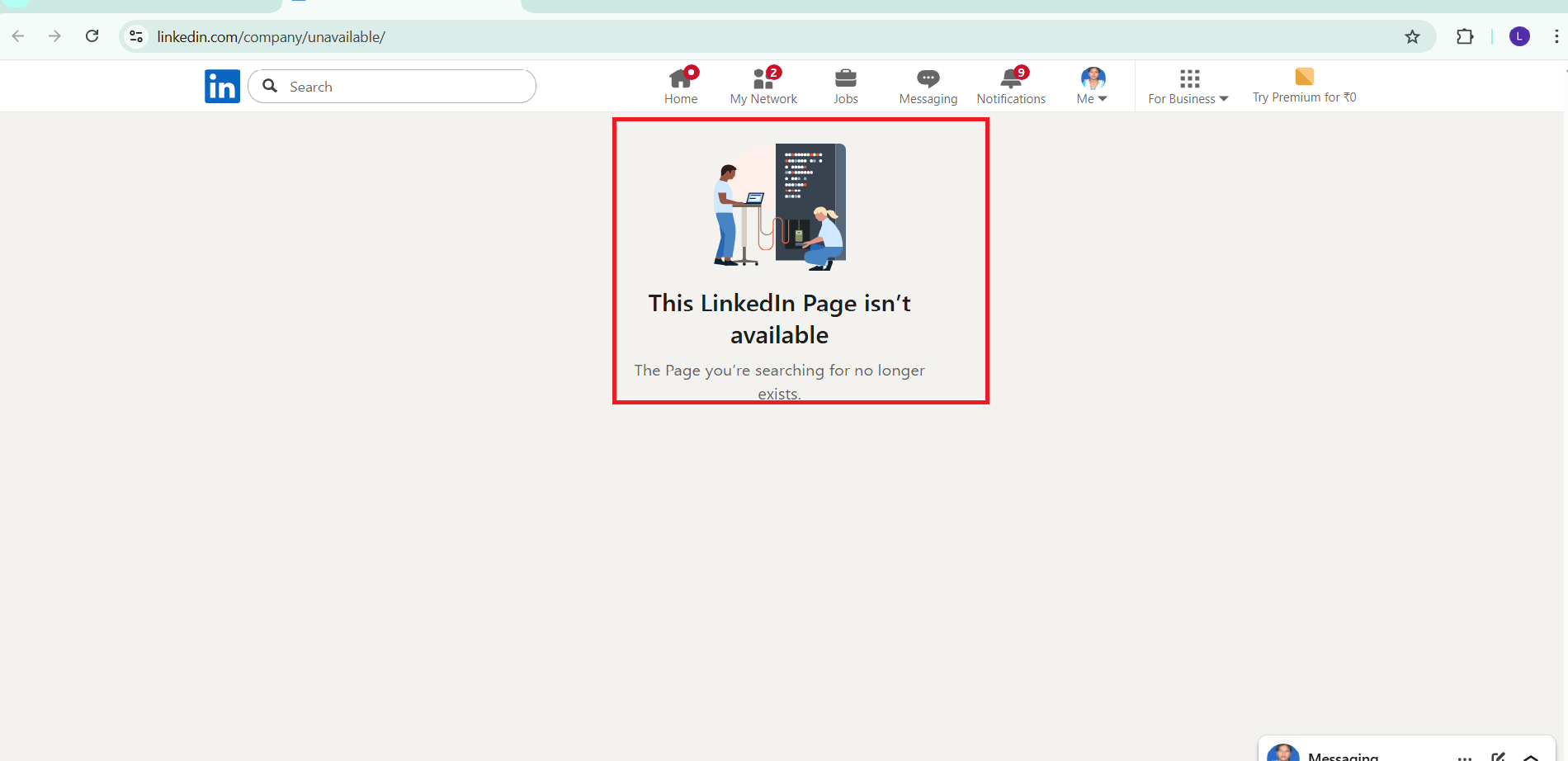Reload the current page

[x=92, y=36]
